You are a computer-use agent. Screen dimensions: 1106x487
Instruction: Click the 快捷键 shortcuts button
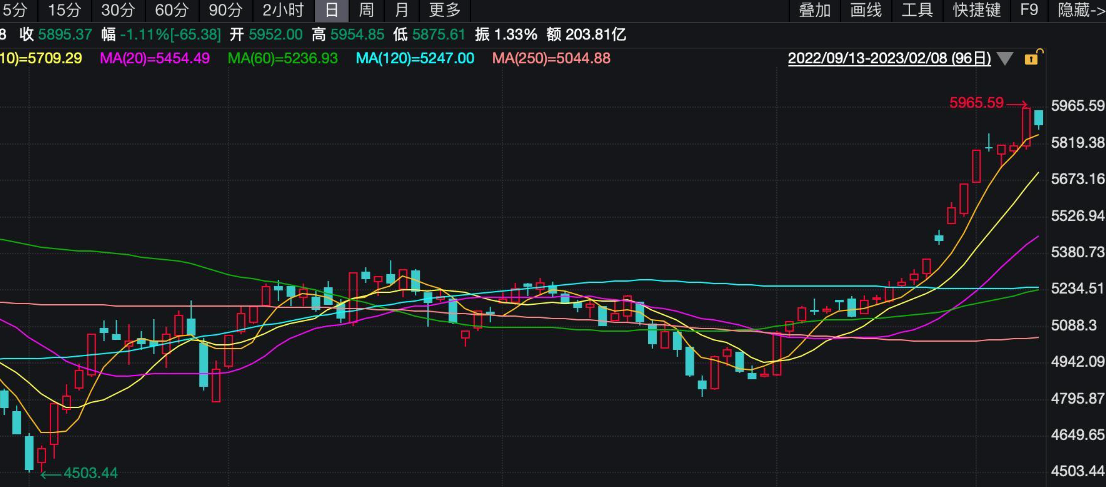pyautogui.click(x=977, y=10)
